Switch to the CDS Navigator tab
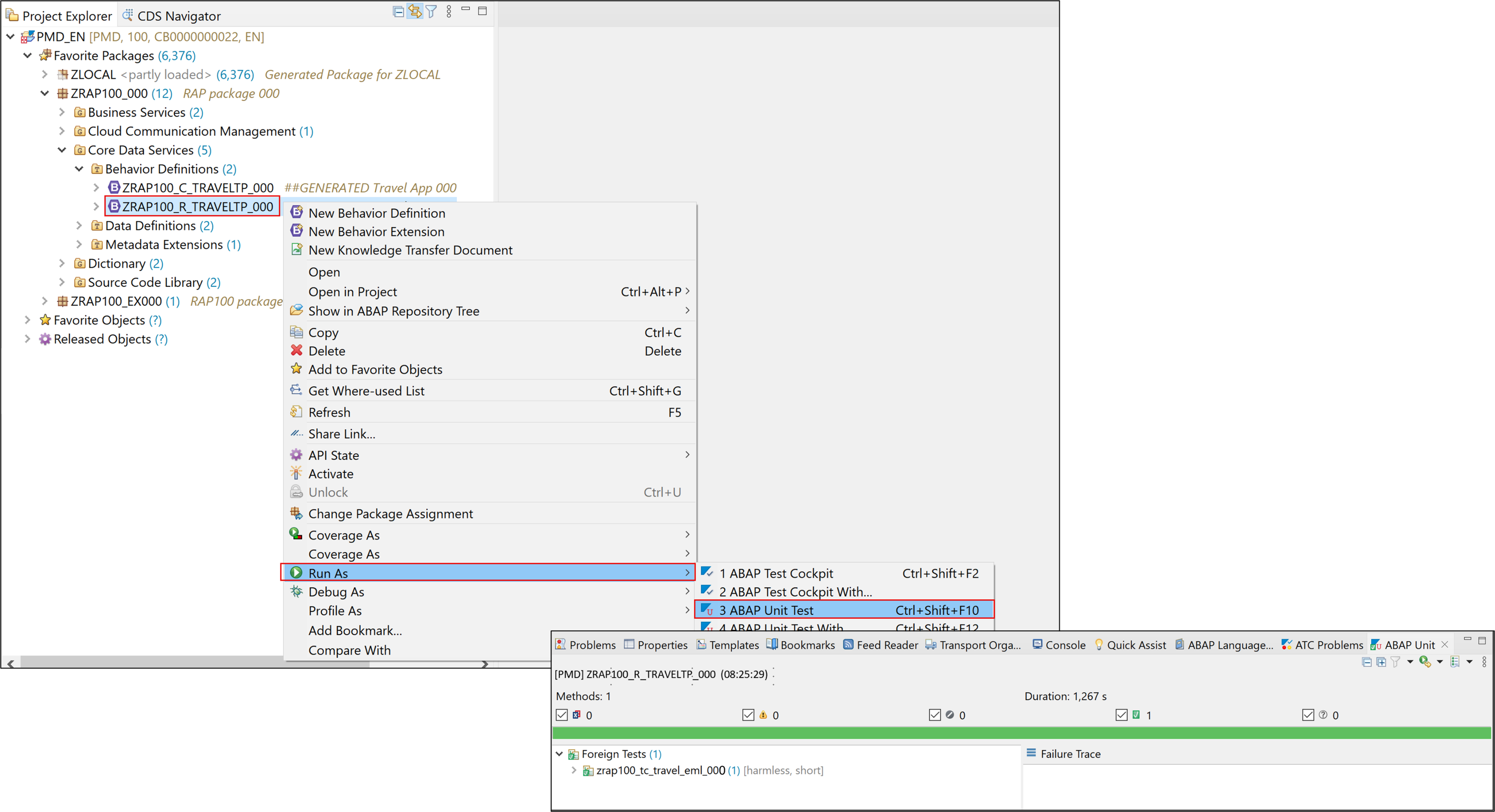This screenshot has width=1495, height=812. (x=172, y=16)
